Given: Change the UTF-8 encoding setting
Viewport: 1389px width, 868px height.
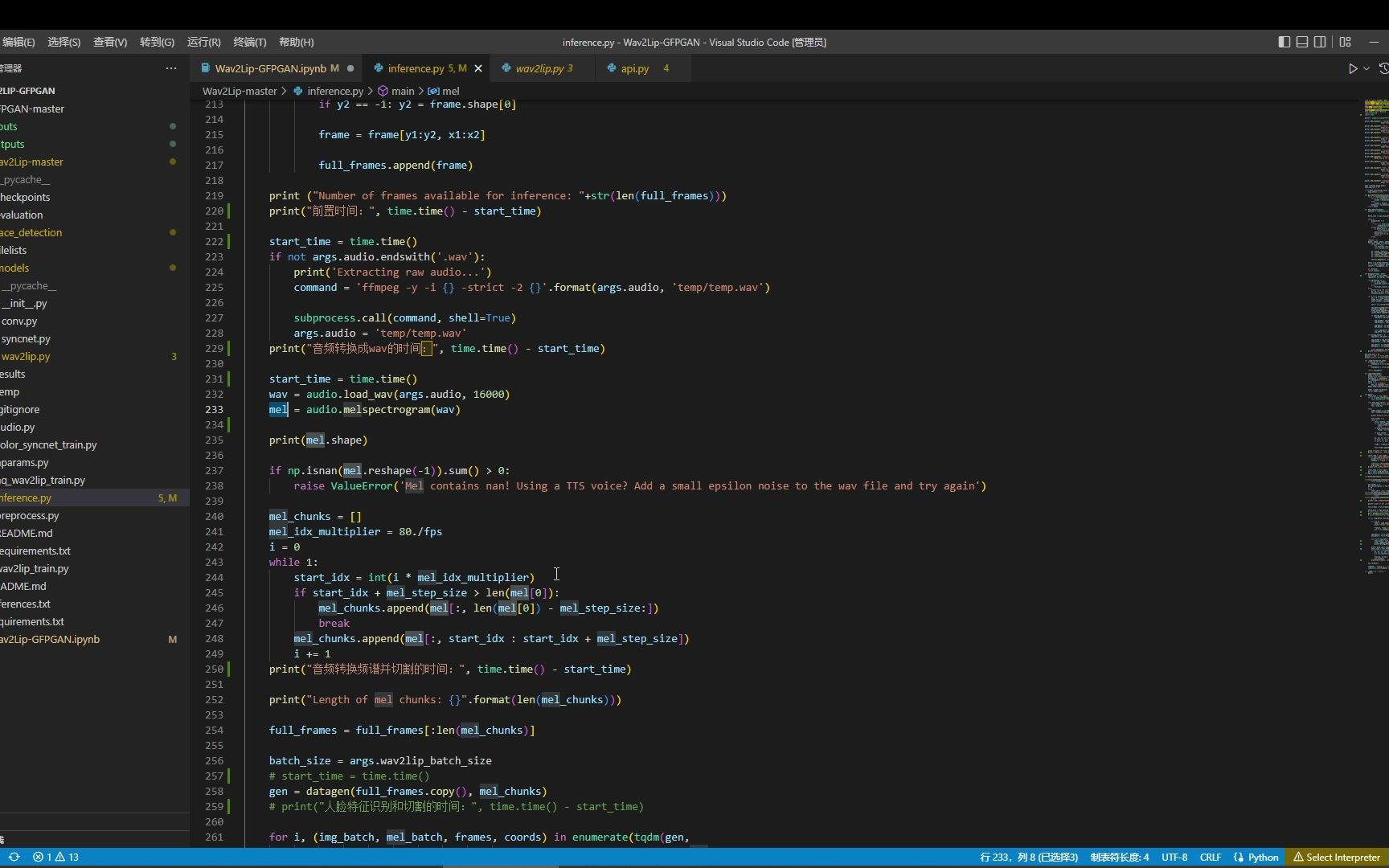Looking at the screenshot, I should [1174, 857].
